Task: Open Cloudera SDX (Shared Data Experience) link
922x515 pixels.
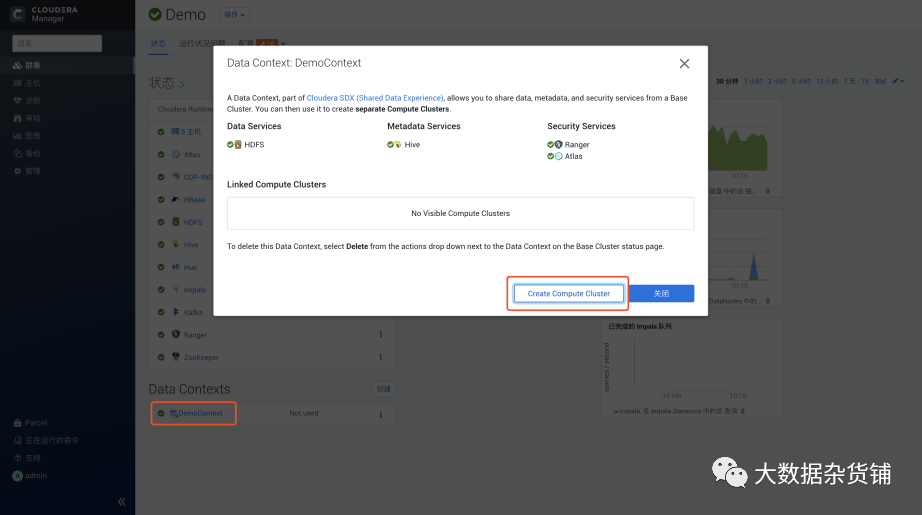Action: pyautogui.click(x=375, y=98)
